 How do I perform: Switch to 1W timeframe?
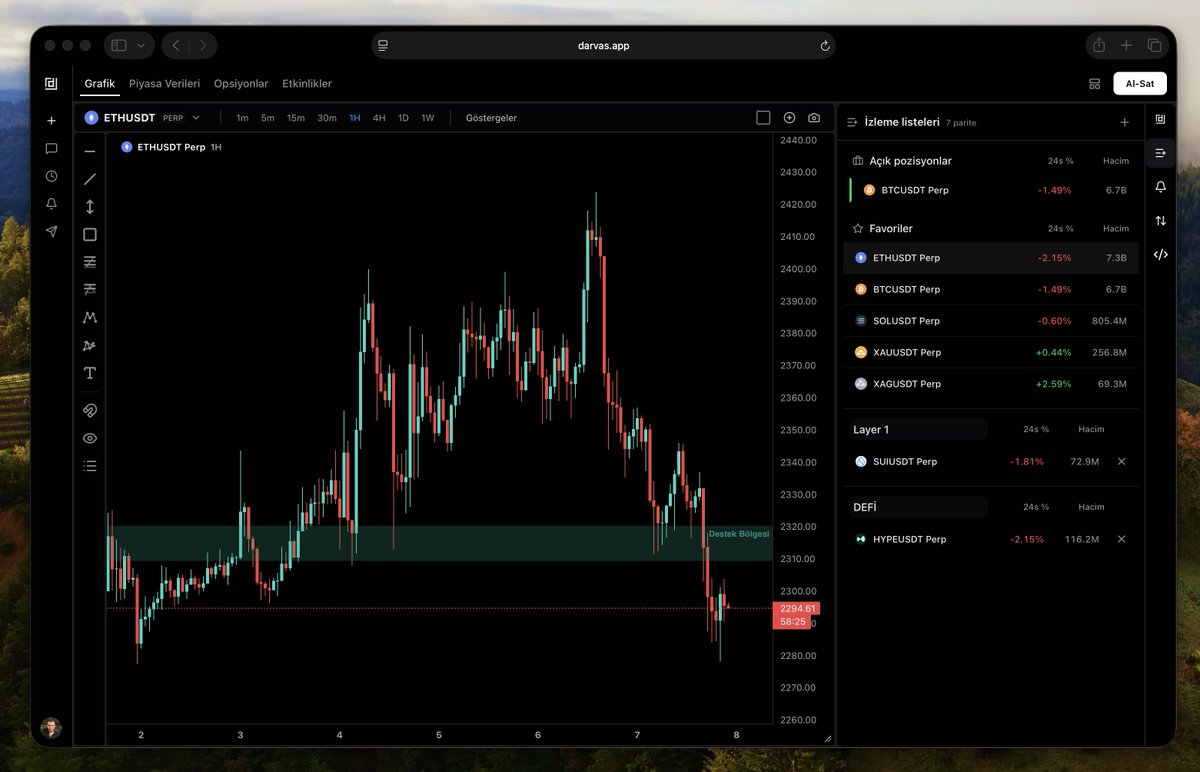(x=428, y=118)
